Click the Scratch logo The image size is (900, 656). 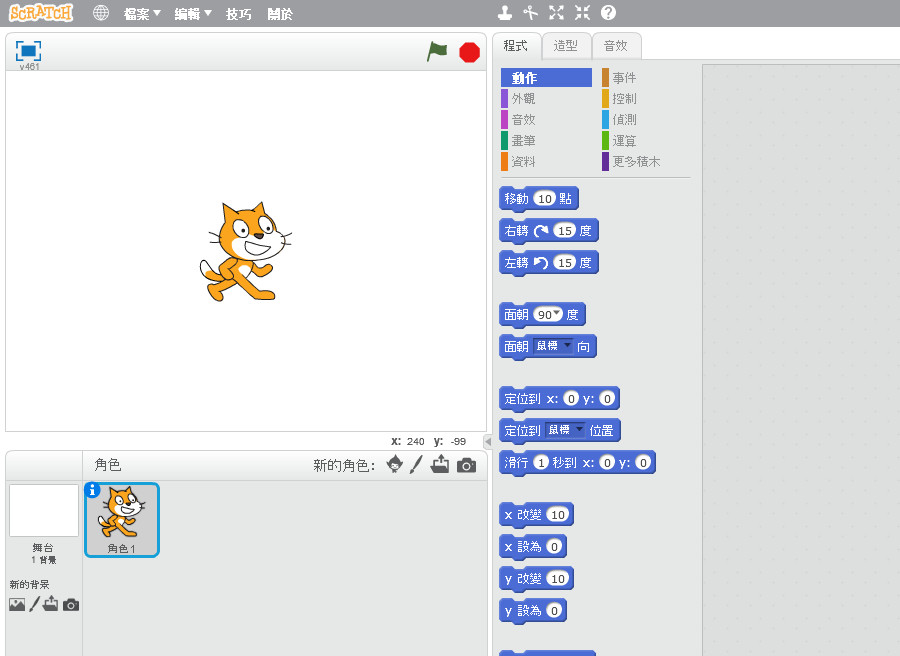pos(41,13)
